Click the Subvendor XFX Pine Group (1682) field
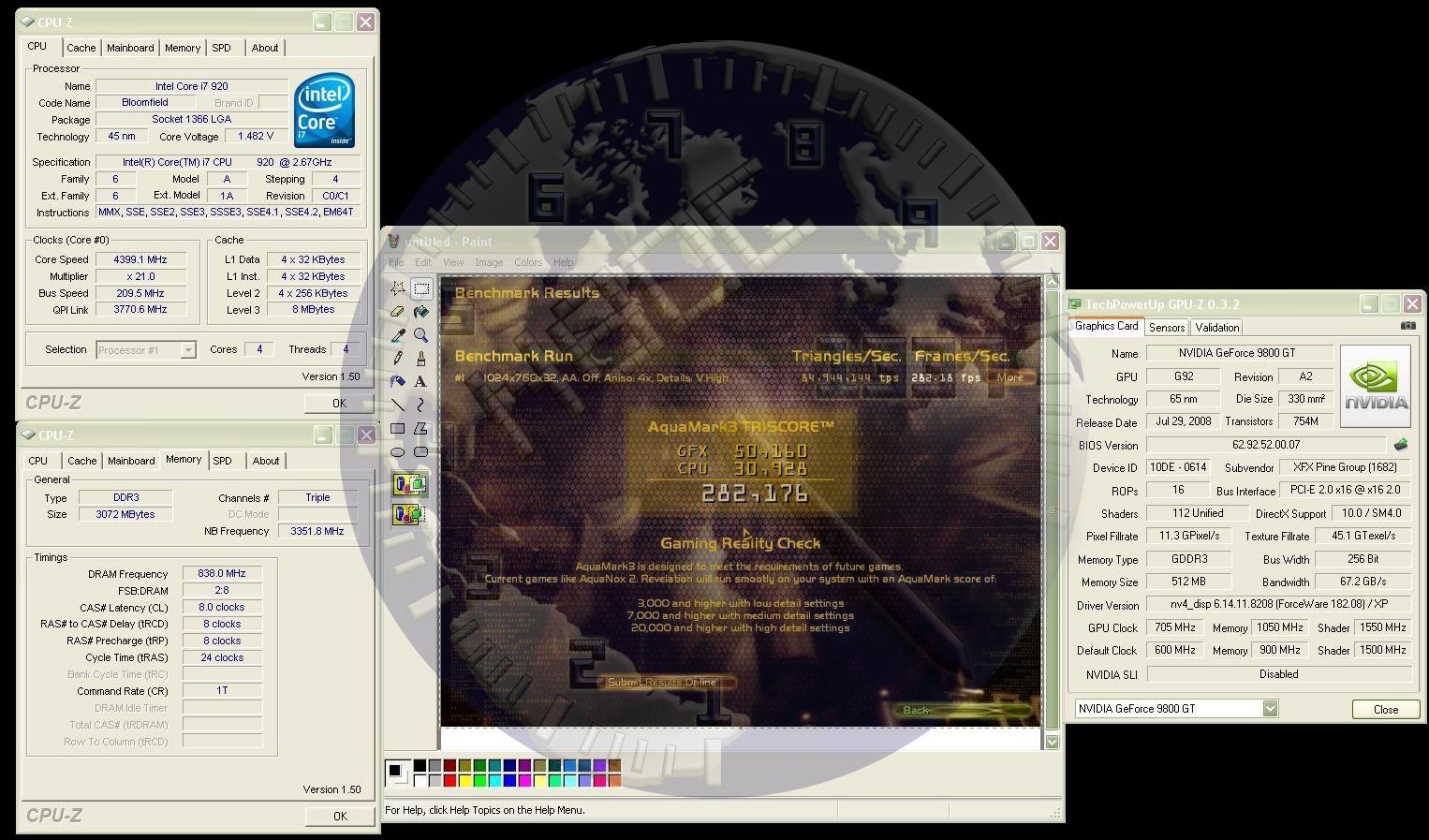1429x840 pixels. pos(1346,467)
